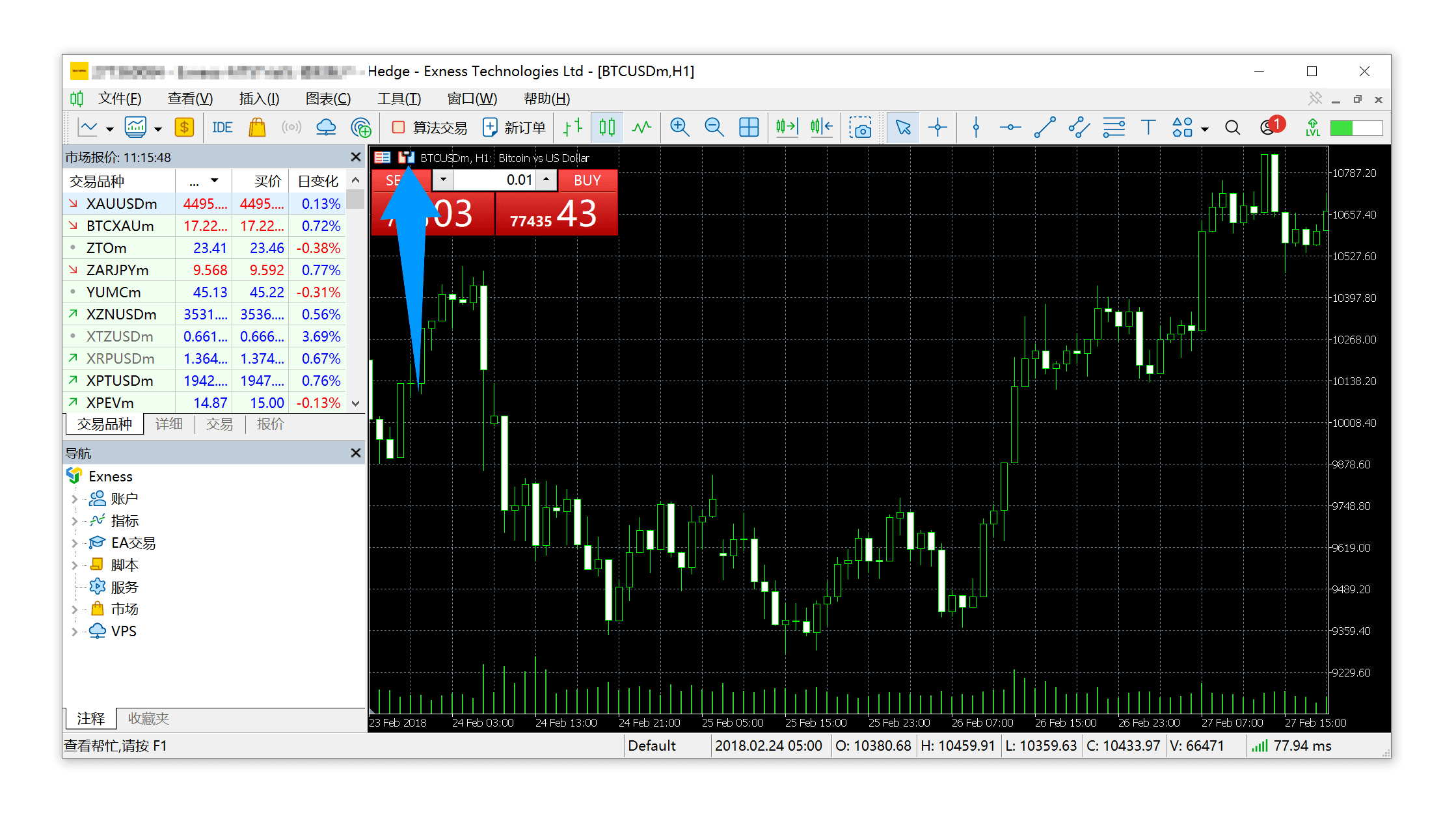This screenshot has width=1456, height=819.
Task: Open the profiles monitor icon
Action: (x=135, y=128)
